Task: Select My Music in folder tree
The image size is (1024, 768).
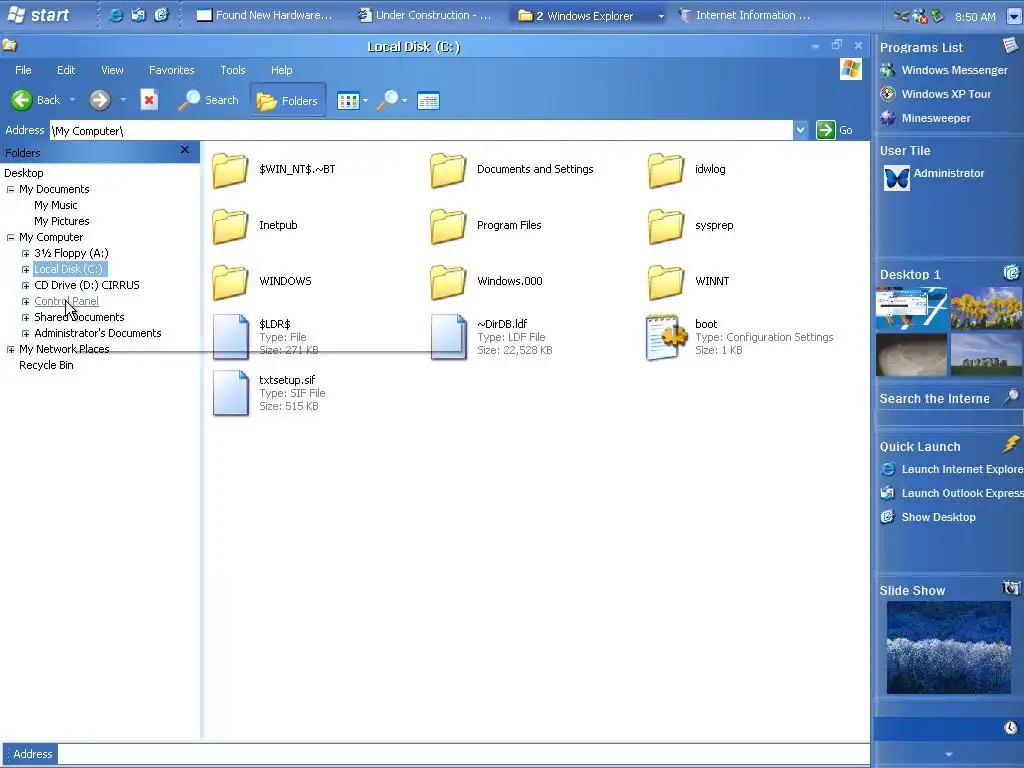Action: (56, 205)
